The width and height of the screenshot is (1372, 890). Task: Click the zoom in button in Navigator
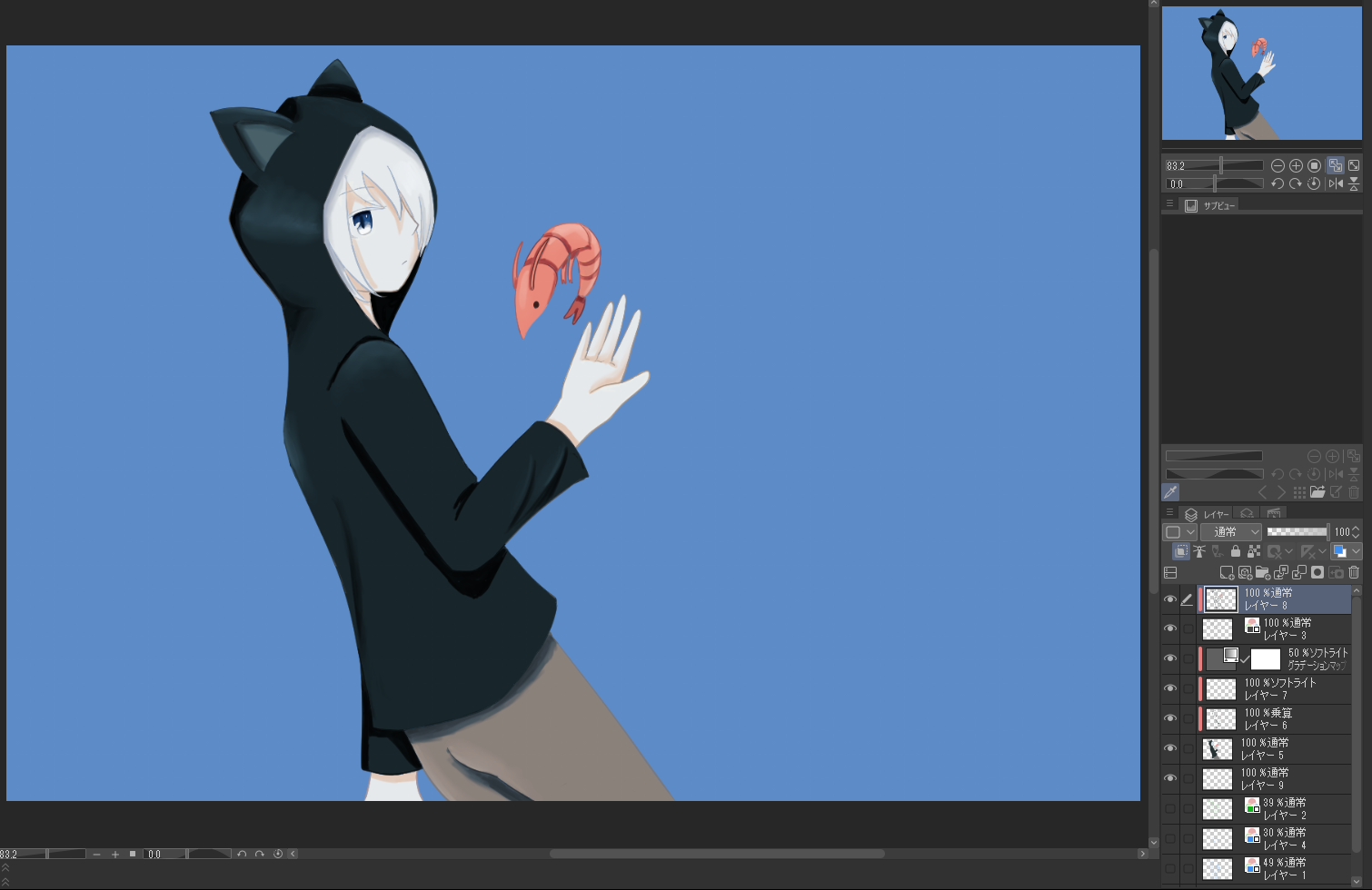pyautogui.click(x=1296, y=165)
